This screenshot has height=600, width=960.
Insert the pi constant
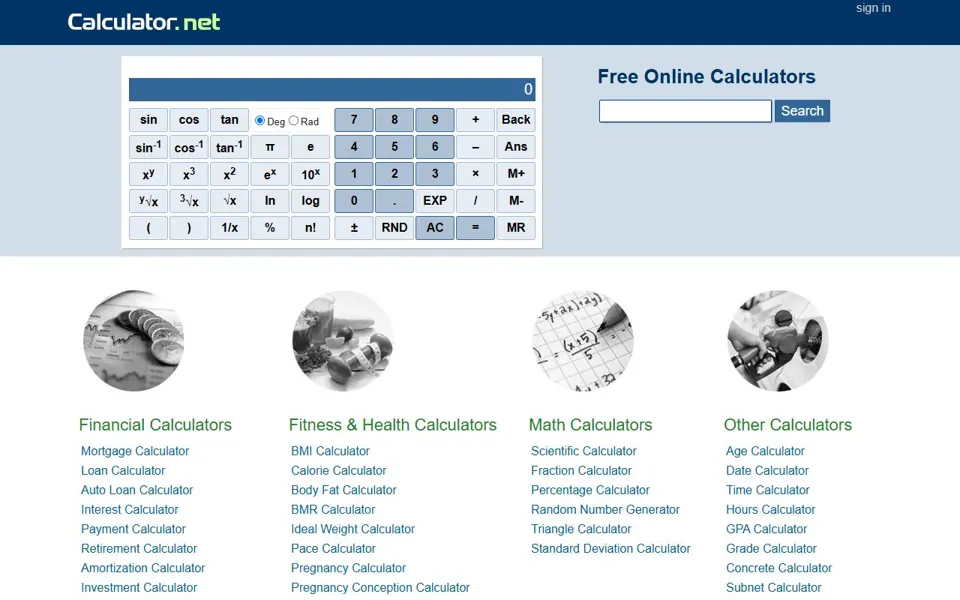269,147
